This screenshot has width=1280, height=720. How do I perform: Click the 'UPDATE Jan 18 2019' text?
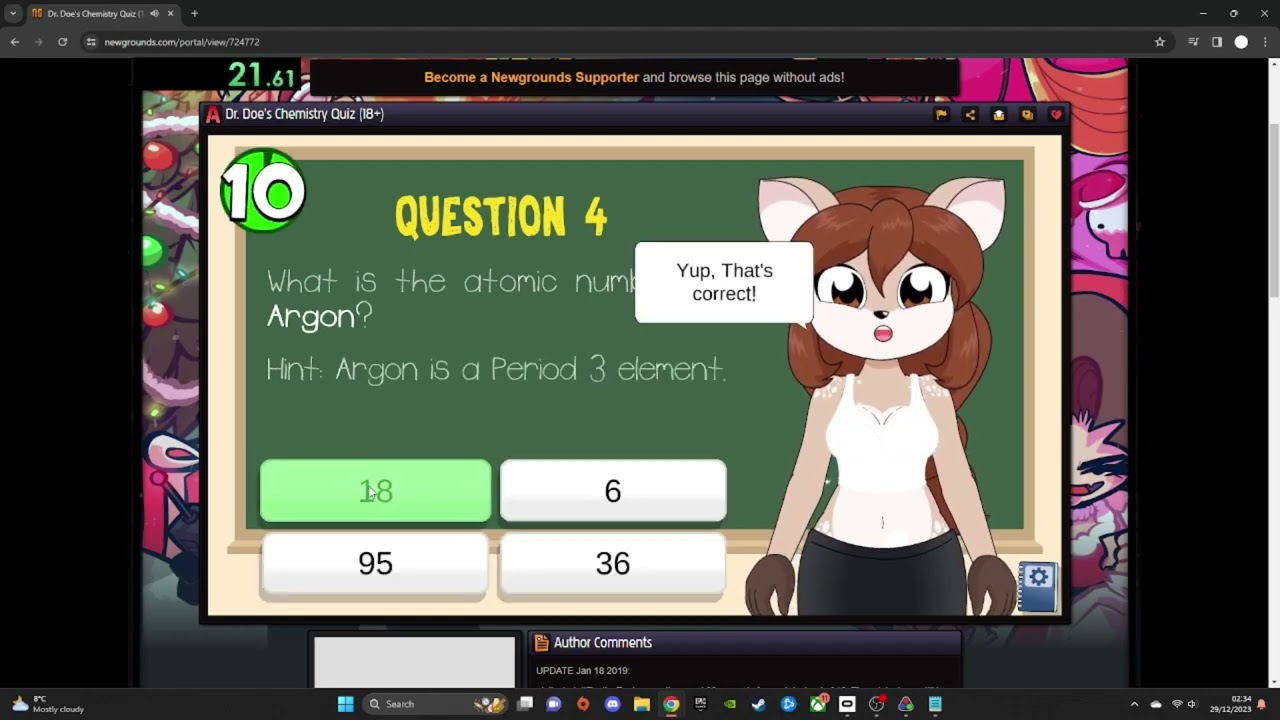[x=583, y=671]
